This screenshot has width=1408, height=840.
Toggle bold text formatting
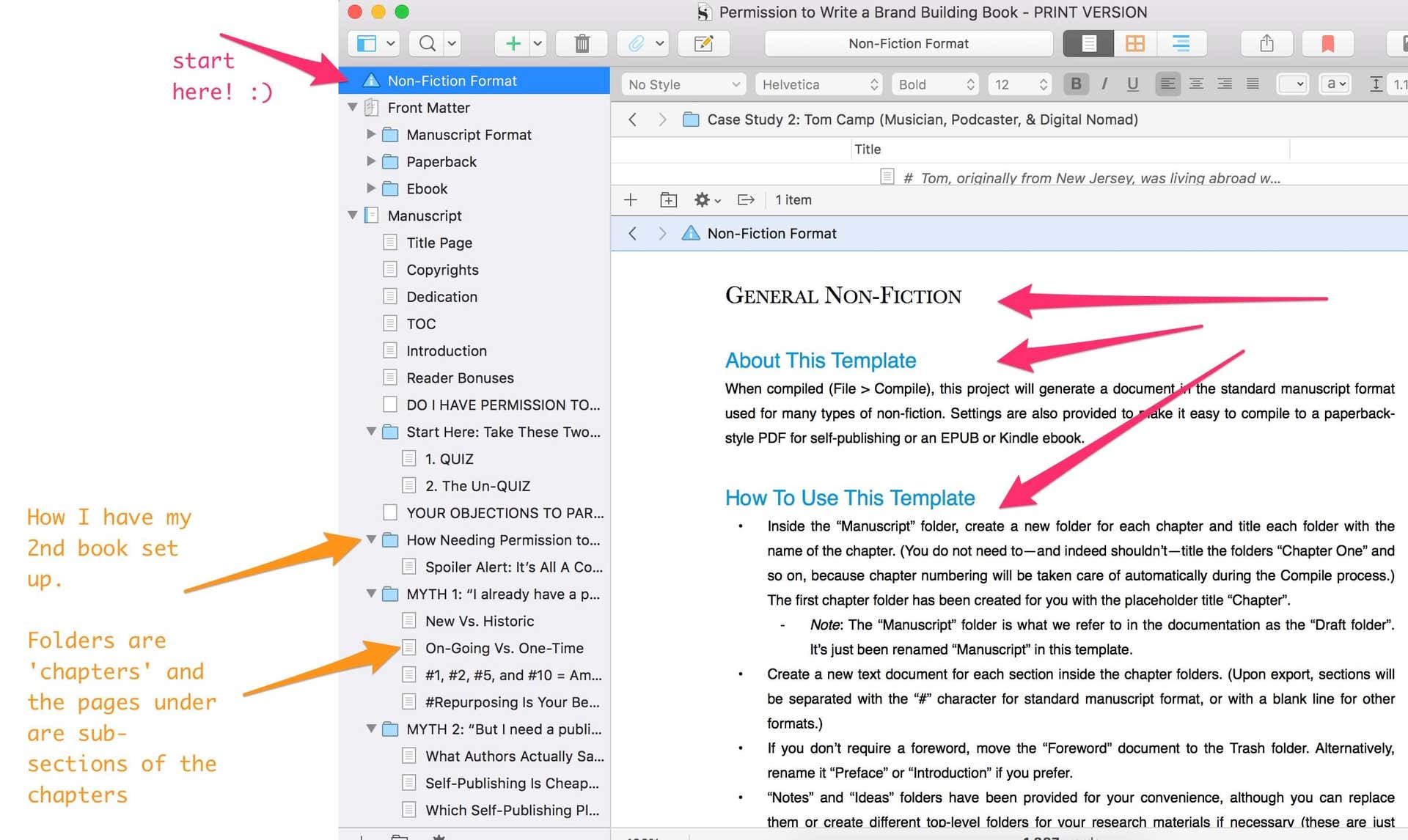pos(1076,84)
